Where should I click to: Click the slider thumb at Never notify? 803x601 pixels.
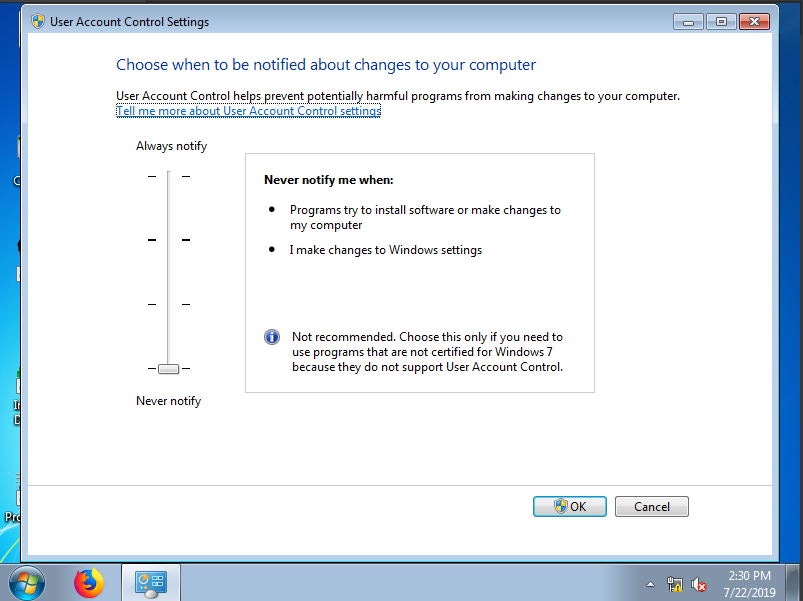coord(168,369)
